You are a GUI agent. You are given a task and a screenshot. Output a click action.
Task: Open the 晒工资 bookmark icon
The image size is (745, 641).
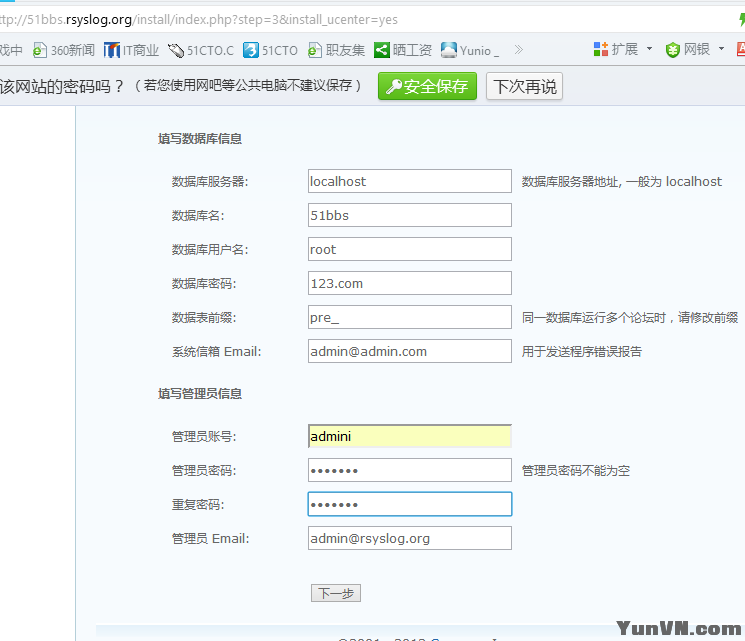tap(382, 50)
